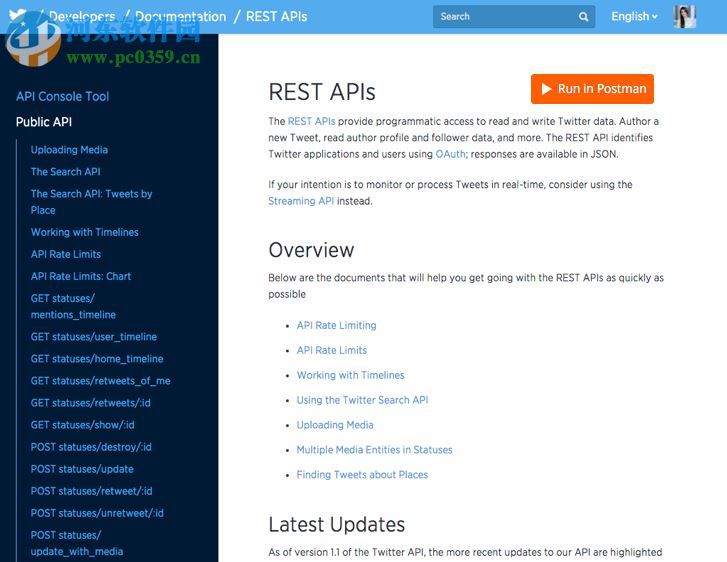This screenshot has height=562, width=727.
Task: Go to REST APIs breadcrumb
Action: [276, 17]
